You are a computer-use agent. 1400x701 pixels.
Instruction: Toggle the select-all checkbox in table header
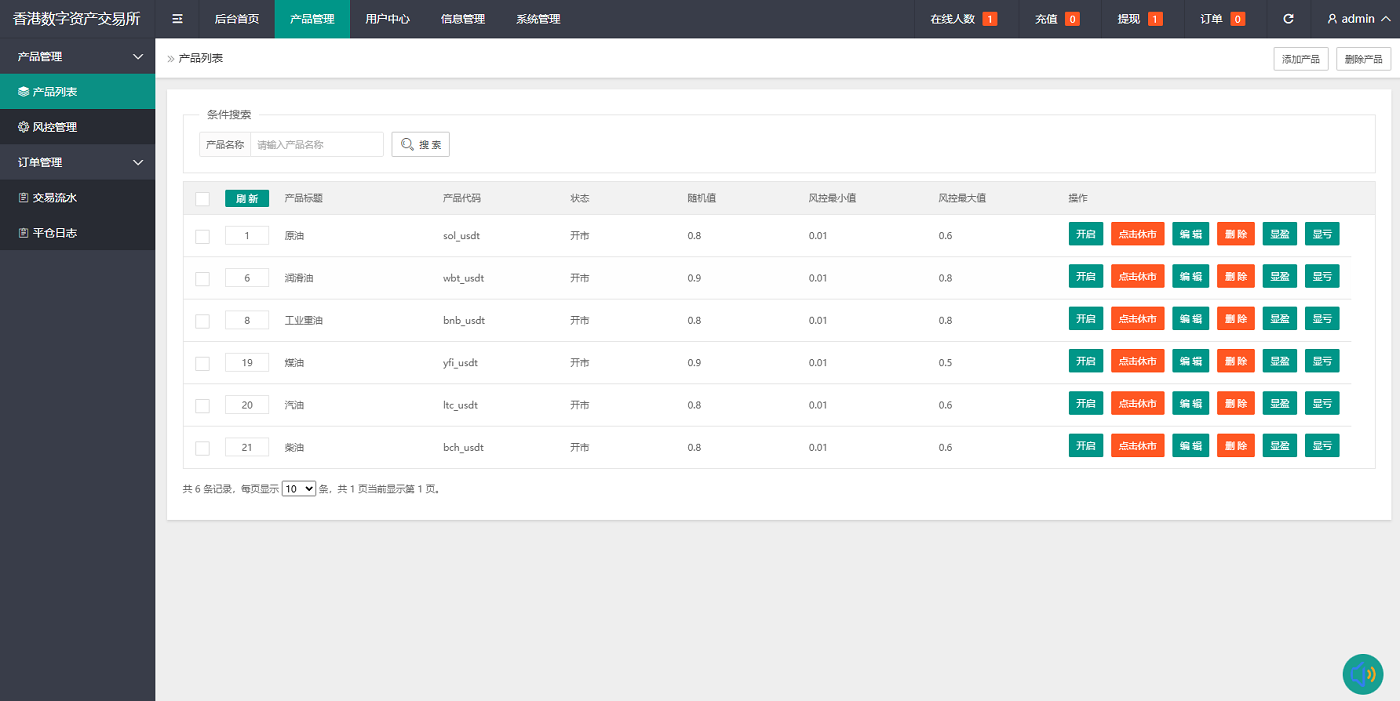(x=202, y=199)
